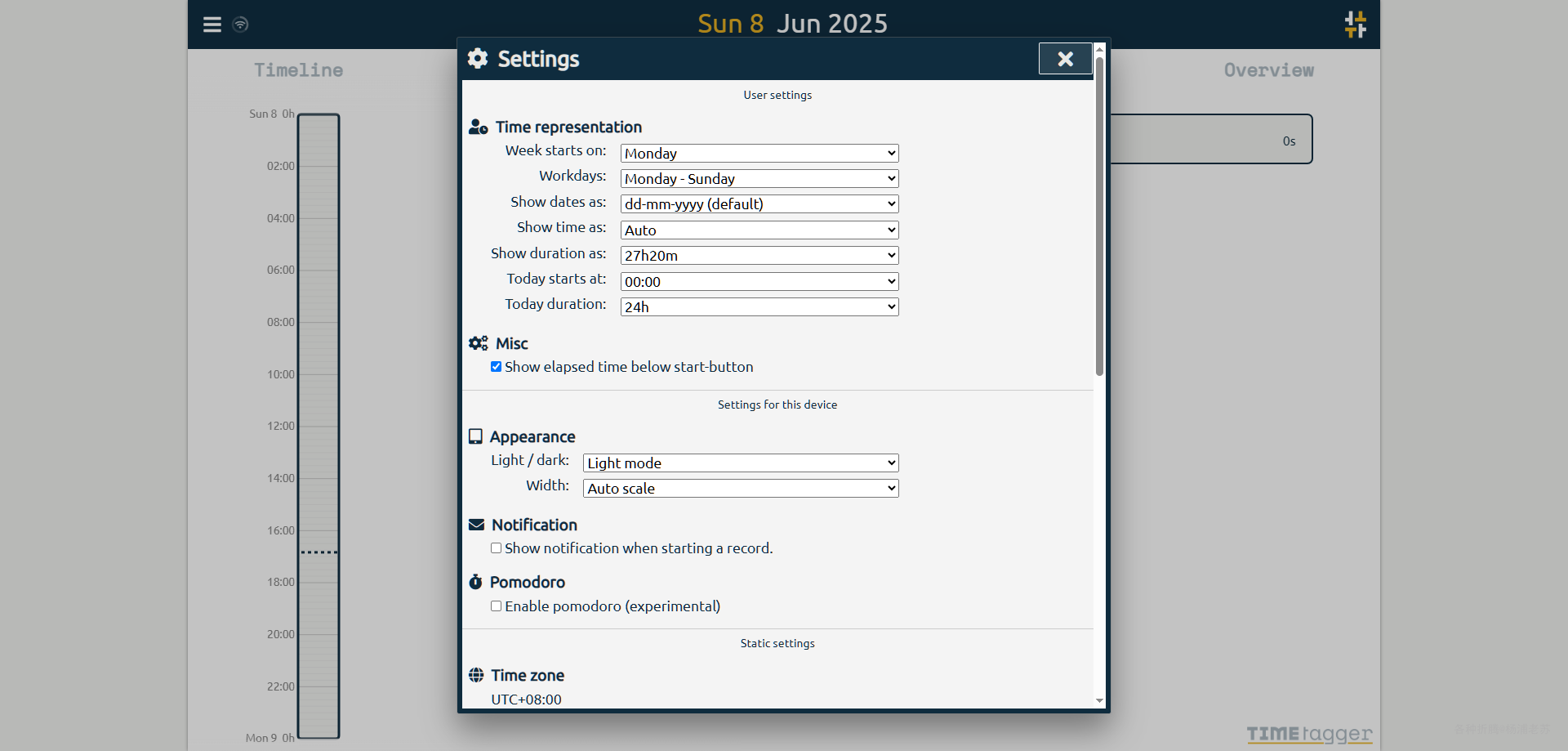This screenshot has height=751, width=1568.
Task: Click Jun 2025 in the header
Action: 832,24
